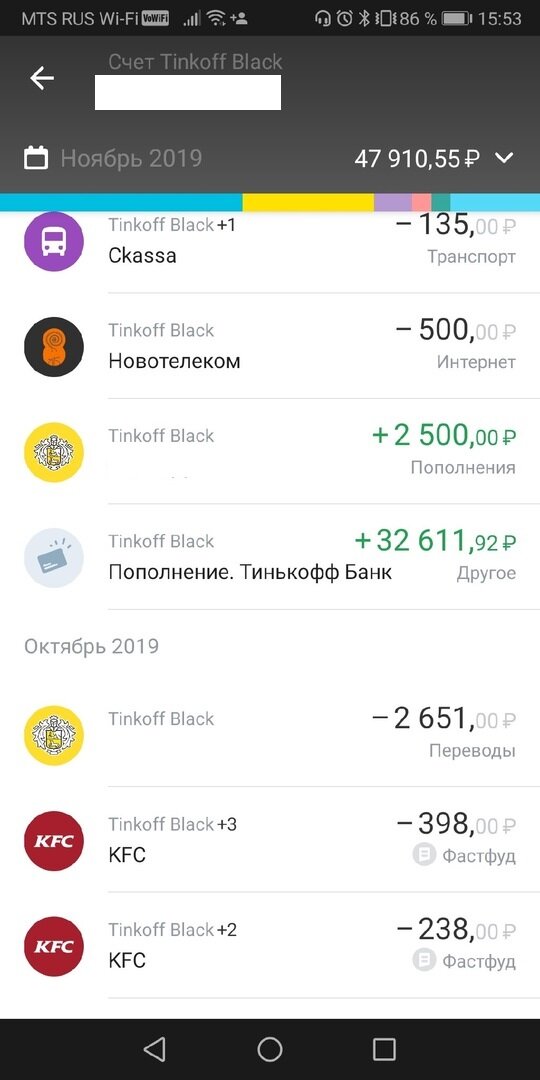Tap the Android back triangle button
Screen dimensions: 540x1080
154,1049
